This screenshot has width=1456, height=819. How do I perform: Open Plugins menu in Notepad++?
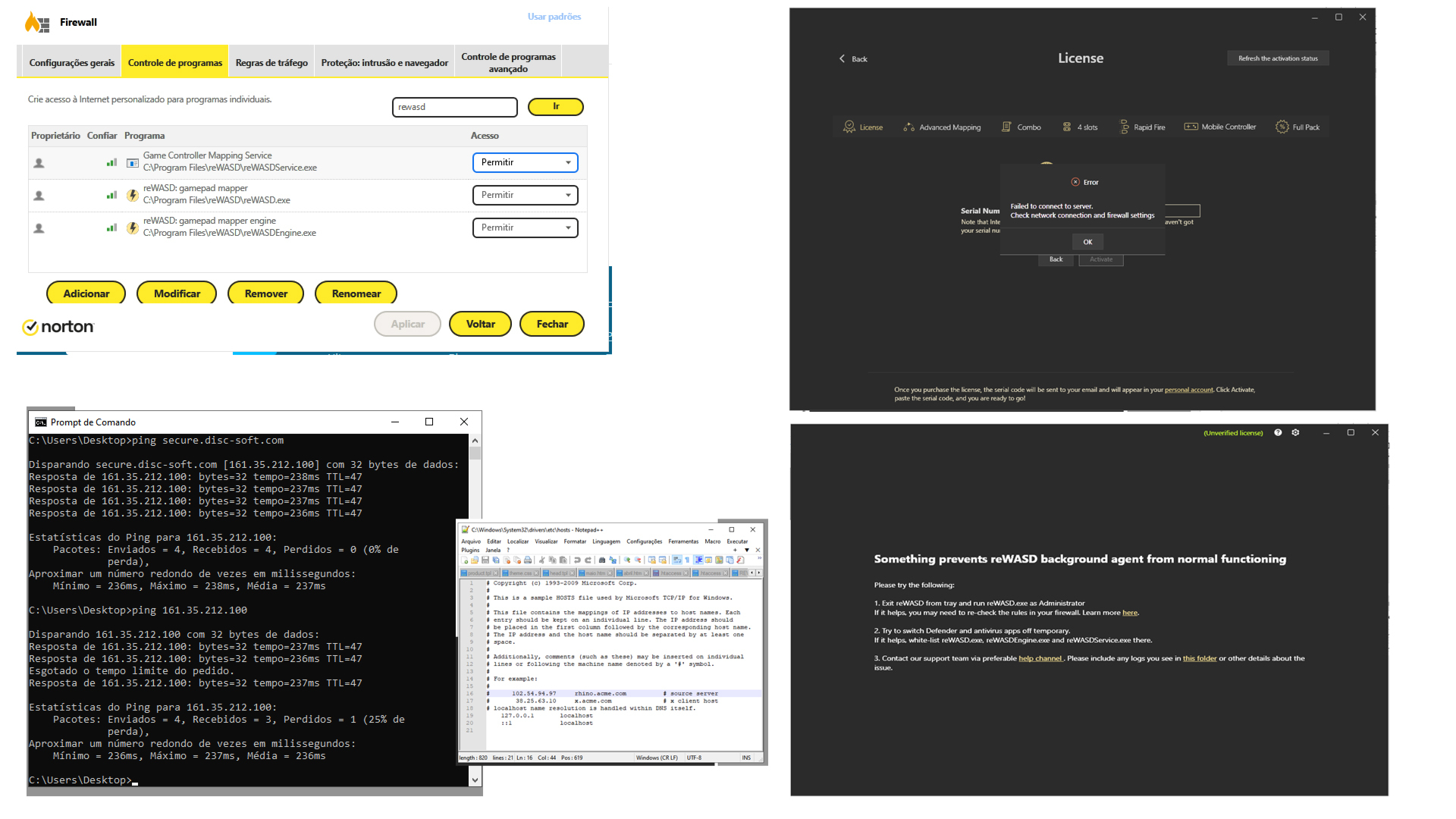point(470,550)
